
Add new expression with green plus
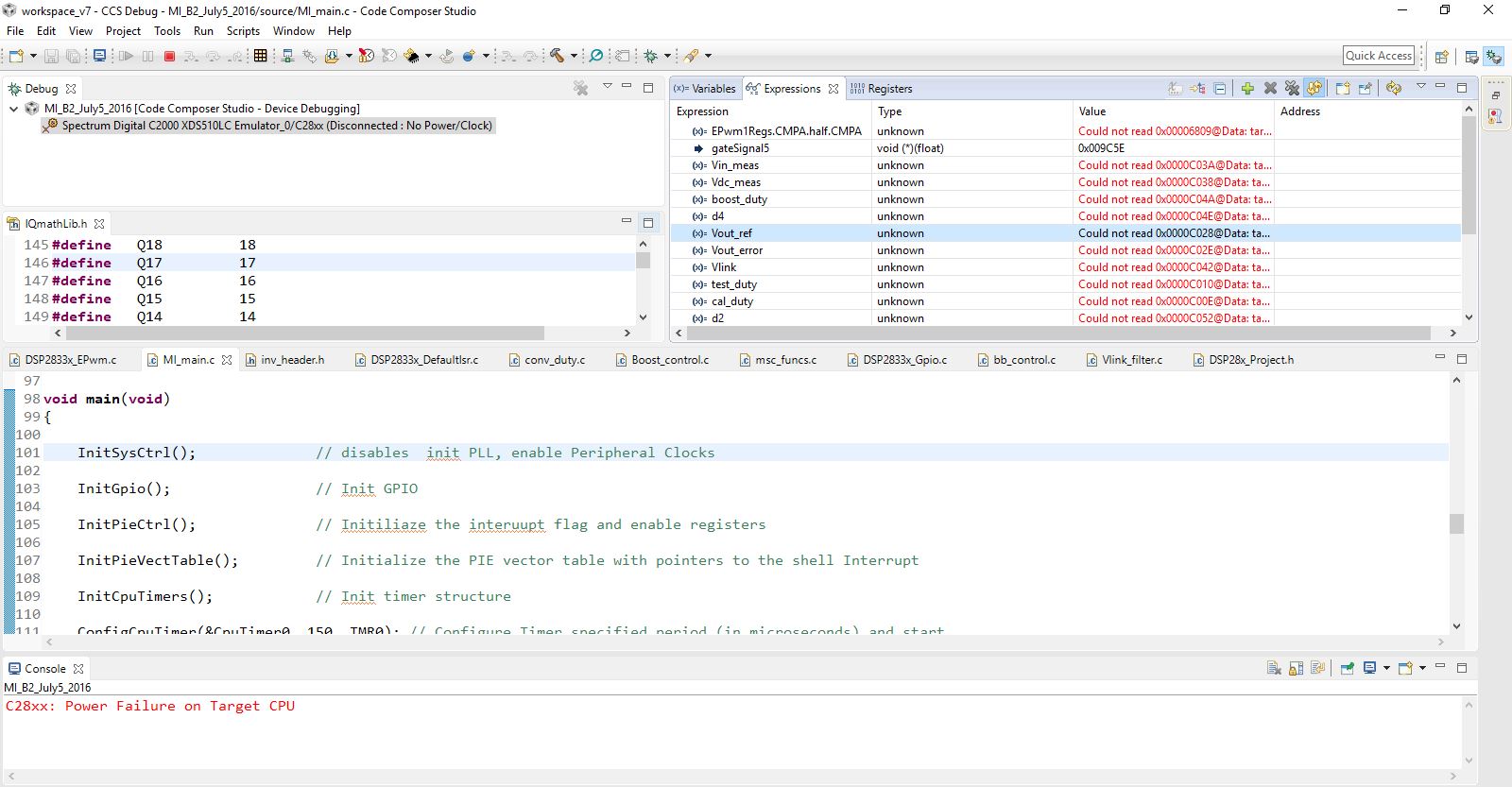[x=1247, y=89]
